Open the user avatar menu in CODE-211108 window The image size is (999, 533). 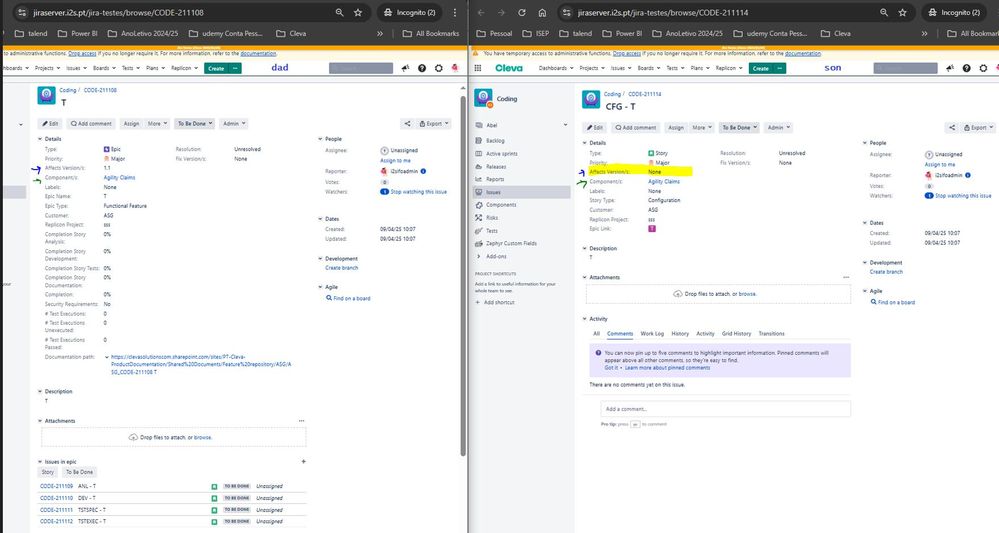[x=455, y=68]
